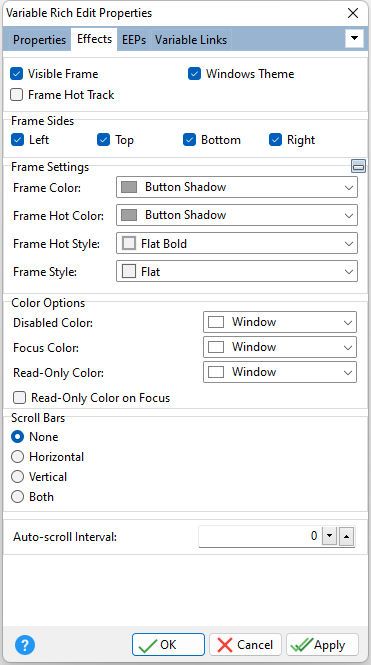Open the tab list dropdown arrow icon
The height and width of the screenshot is (665, 371).
pyautogui.click(x=354, y=39)
